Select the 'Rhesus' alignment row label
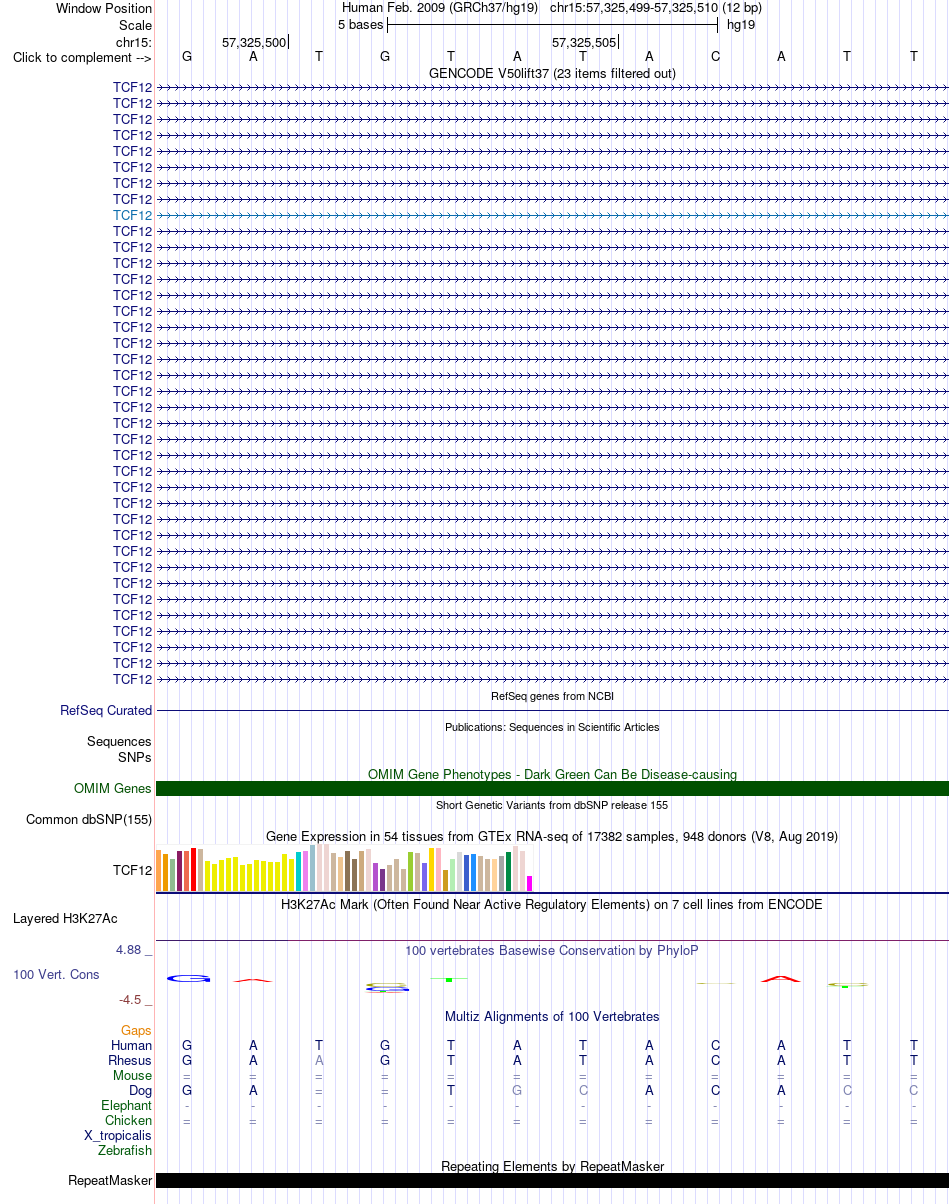 [x=130, y=1061]
